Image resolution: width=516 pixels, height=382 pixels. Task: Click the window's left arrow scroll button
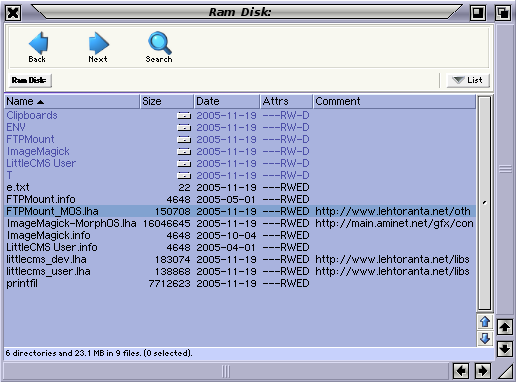(461, 371)
